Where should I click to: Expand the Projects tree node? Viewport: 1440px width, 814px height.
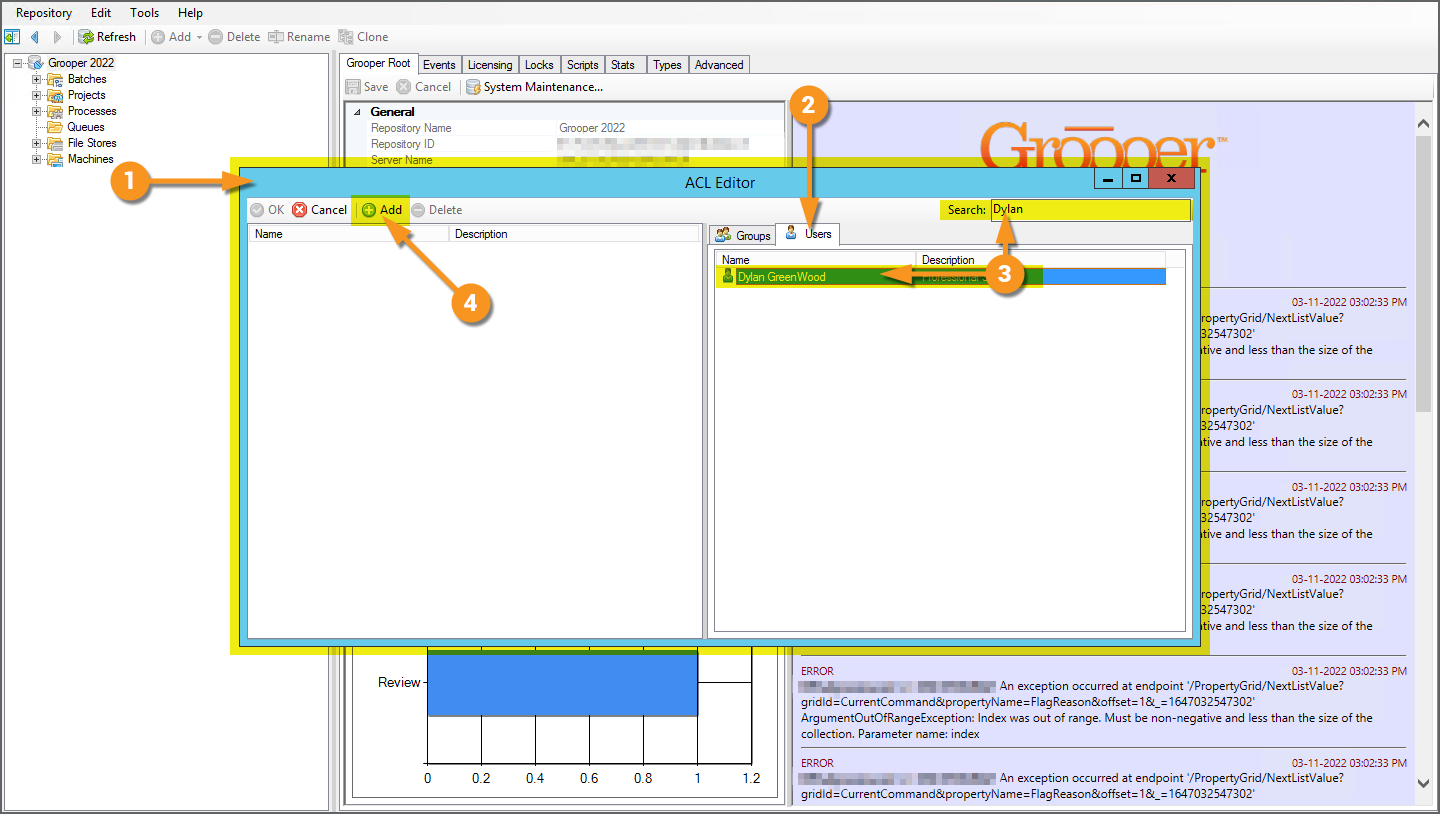point(37,95)
